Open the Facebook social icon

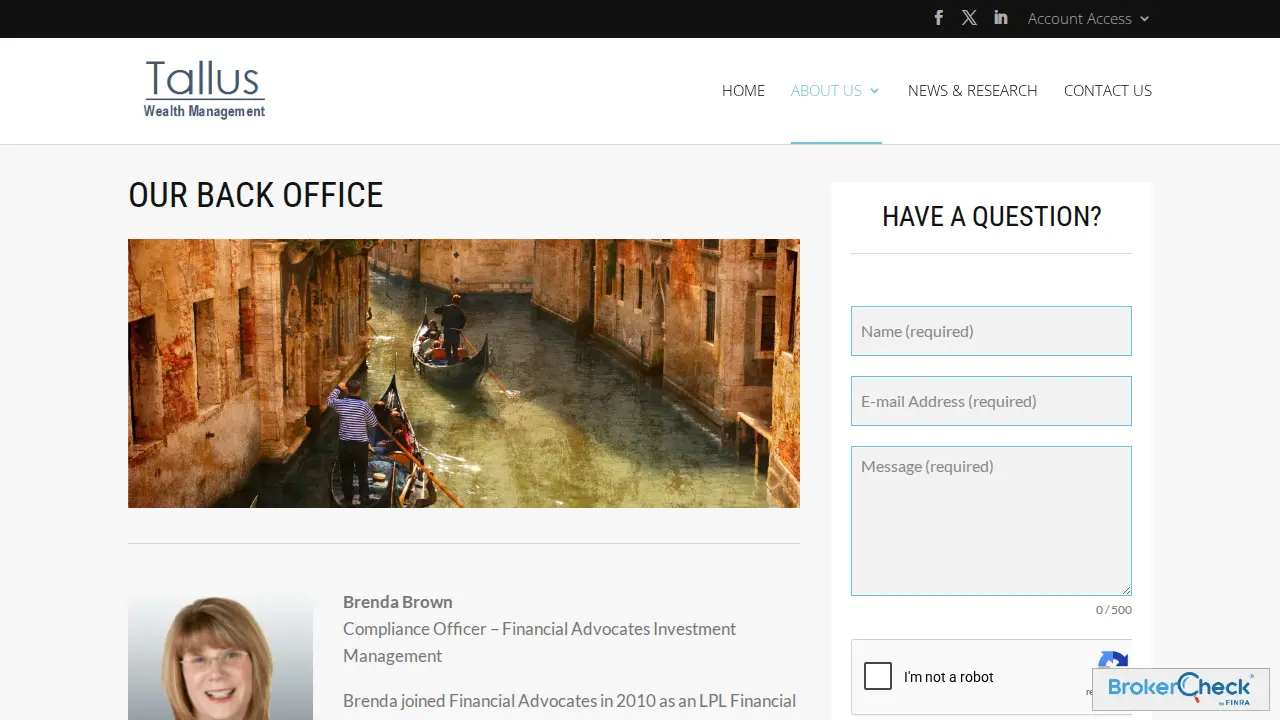938,18
